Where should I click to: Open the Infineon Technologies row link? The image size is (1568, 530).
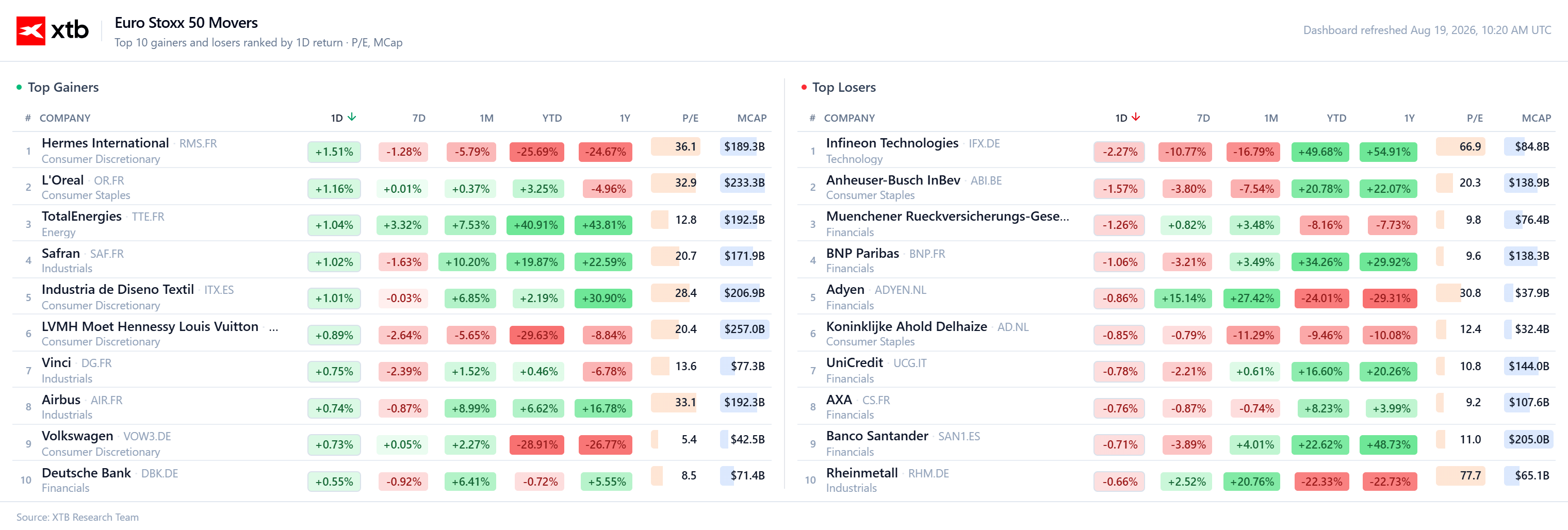pyautogui.click(x=892, y=143)
